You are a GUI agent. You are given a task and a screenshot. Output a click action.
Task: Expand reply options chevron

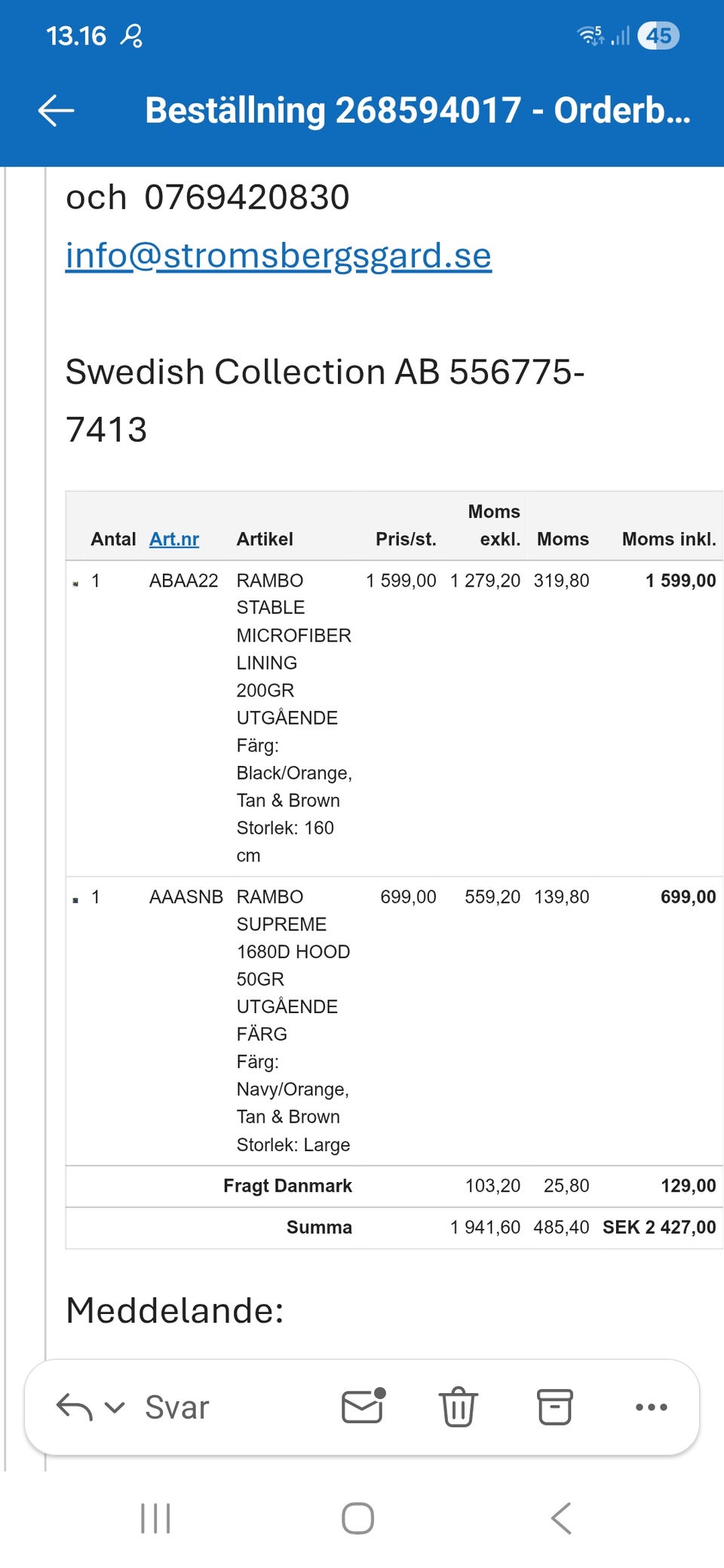pyautogui.click(x=115, y=1407)
